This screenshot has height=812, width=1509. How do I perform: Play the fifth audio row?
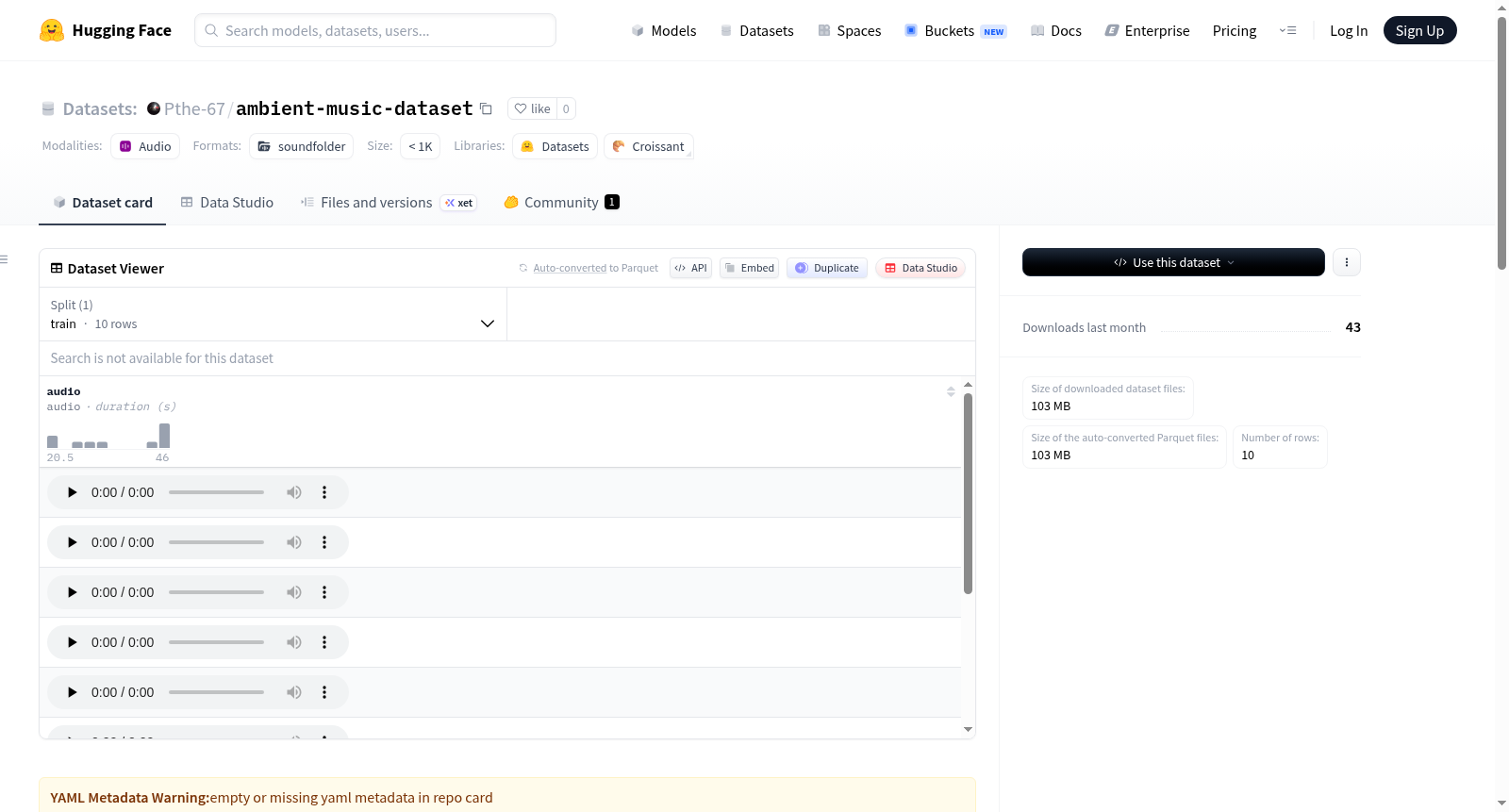pyautogui.click(x=72, y=692)
